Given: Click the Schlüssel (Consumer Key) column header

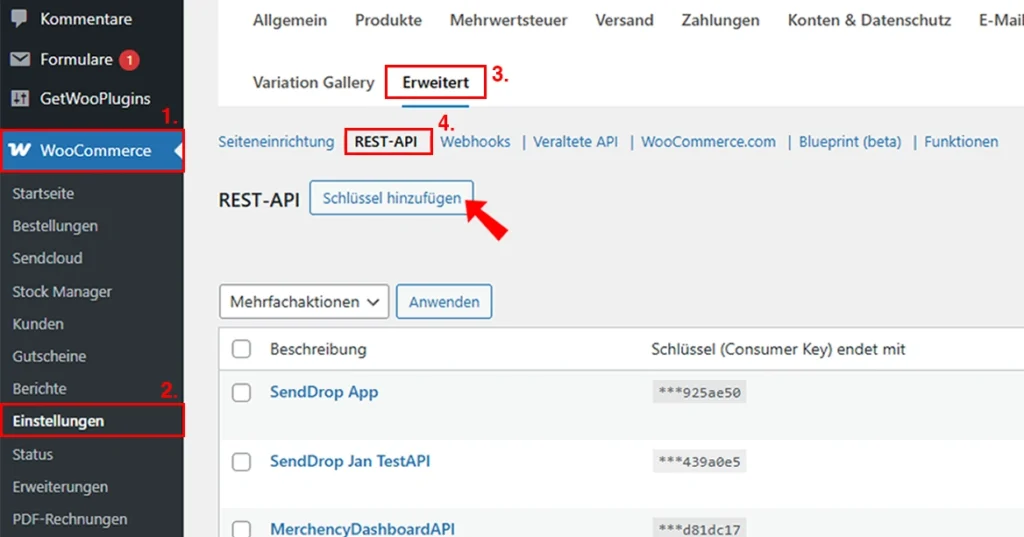Looking at the screenshot, I should click(x=778, y=350).
